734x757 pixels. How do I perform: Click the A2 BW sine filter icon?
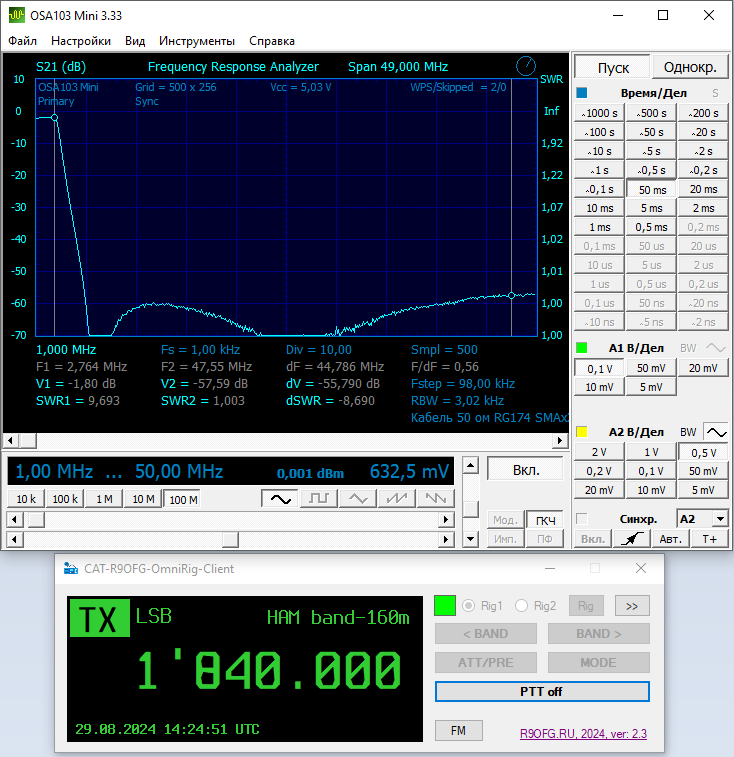[x=716, y=432]
